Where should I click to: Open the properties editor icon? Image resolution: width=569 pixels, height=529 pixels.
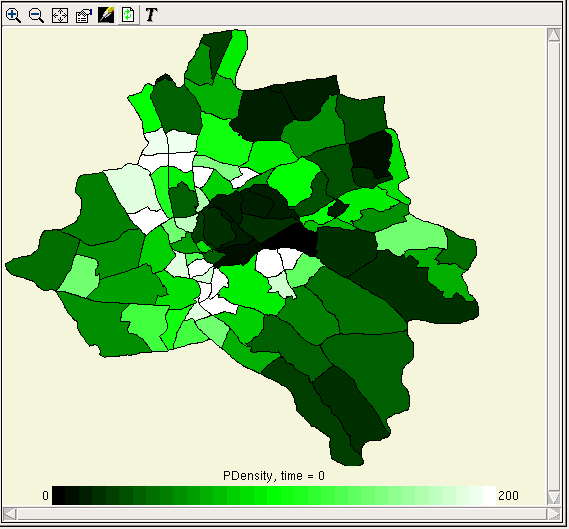coord(83,15)
